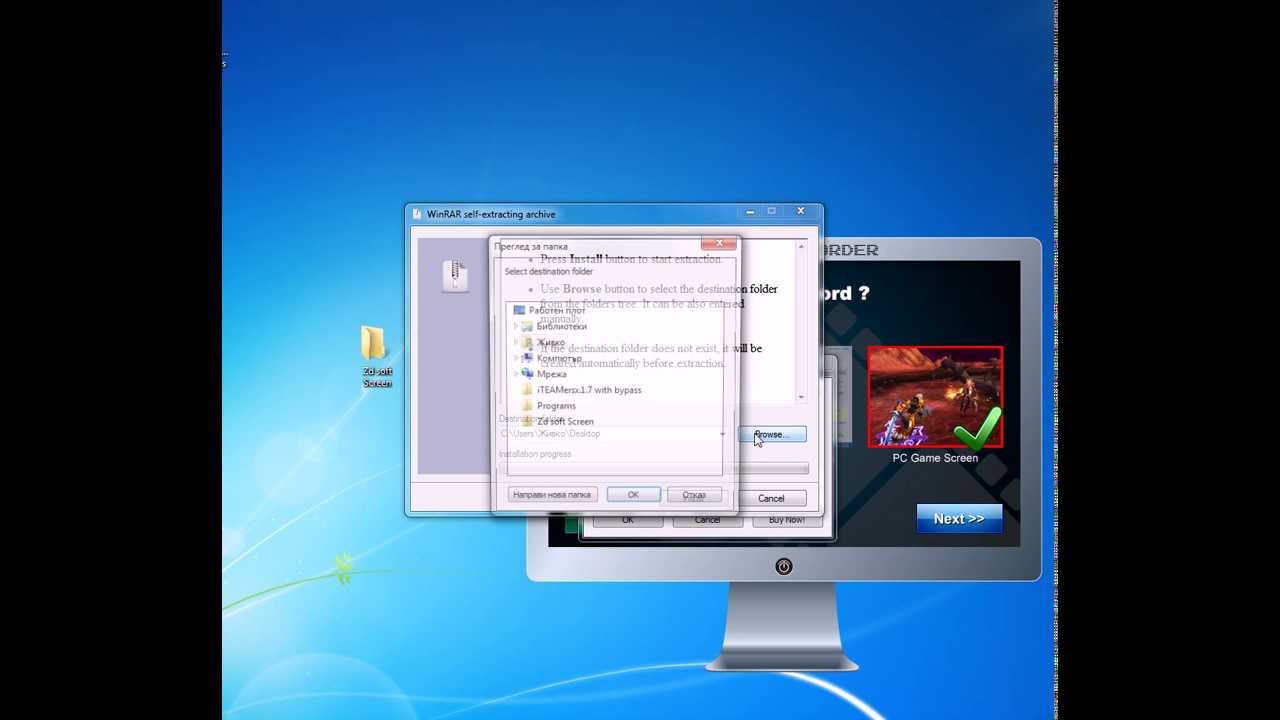Click Отказ in the folder browse dialog
The width and height of the screenshot is (1280, 720).
click(694, 495)
